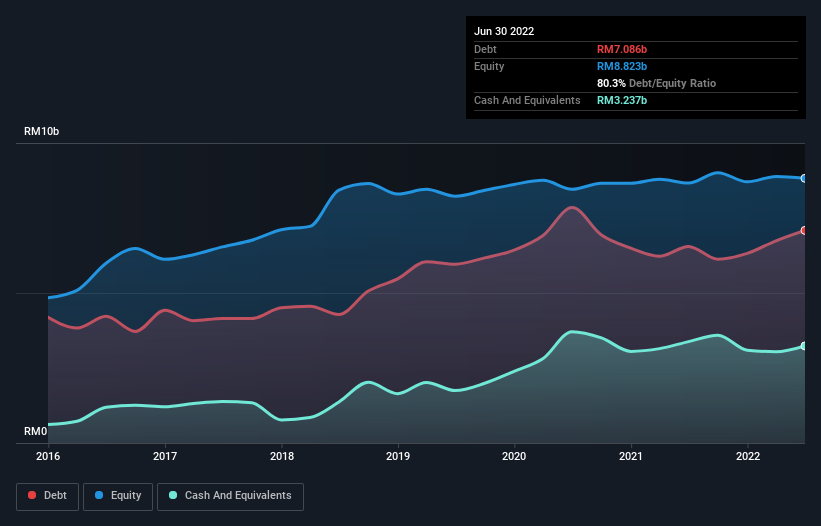
Task: Select the 2022 x-axis label
Action: [748, 456]
